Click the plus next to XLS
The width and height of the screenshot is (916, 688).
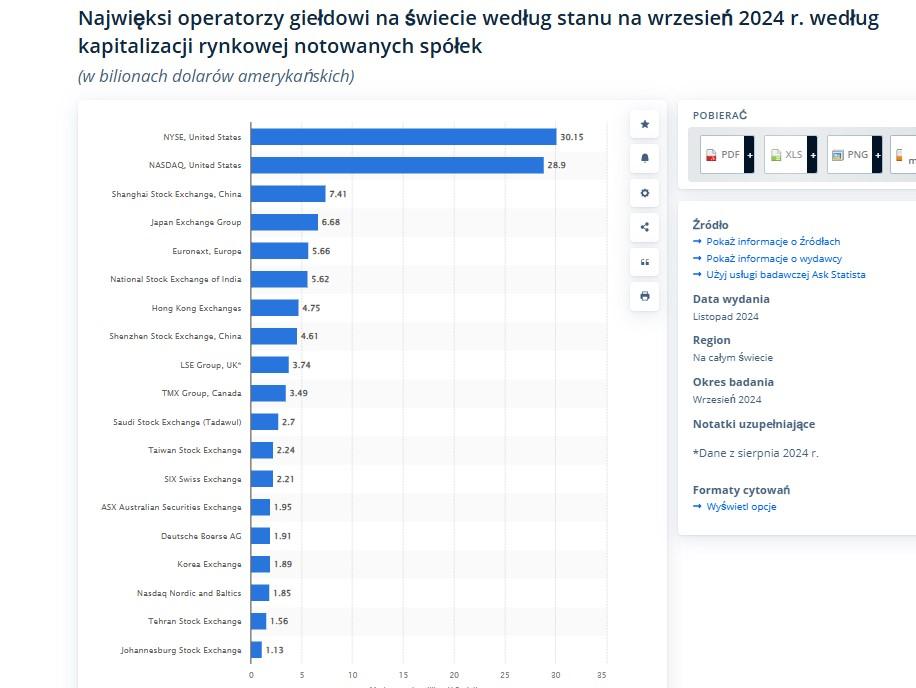point(813,155)
